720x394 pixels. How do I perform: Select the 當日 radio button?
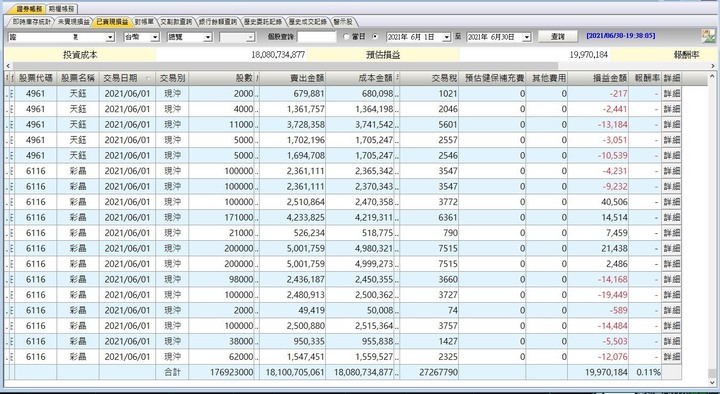[x=346, y=37]
